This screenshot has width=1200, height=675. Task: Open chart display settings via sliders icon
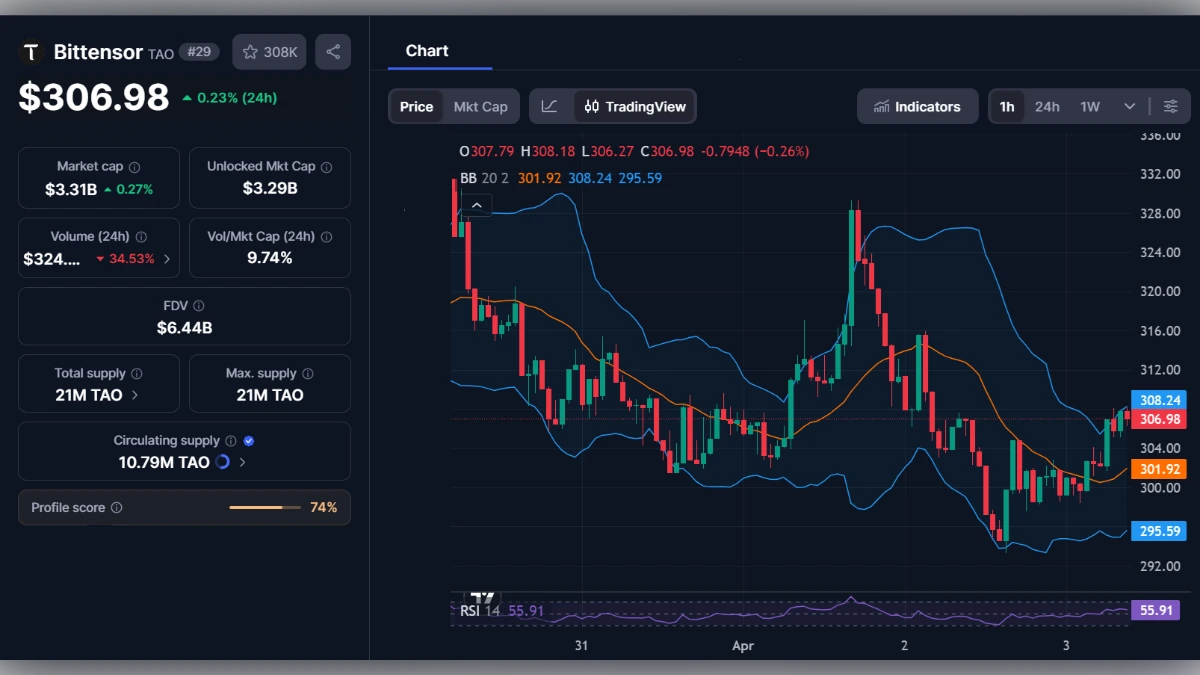point(1170,105)
